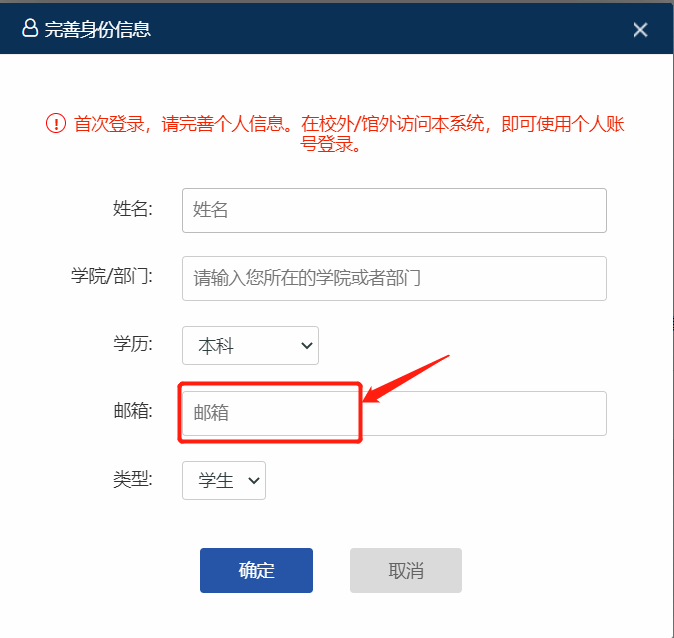Close the 完善身份信息 dialog
Viewport: 674px width, 638px height.
click(x=641, y=30)
